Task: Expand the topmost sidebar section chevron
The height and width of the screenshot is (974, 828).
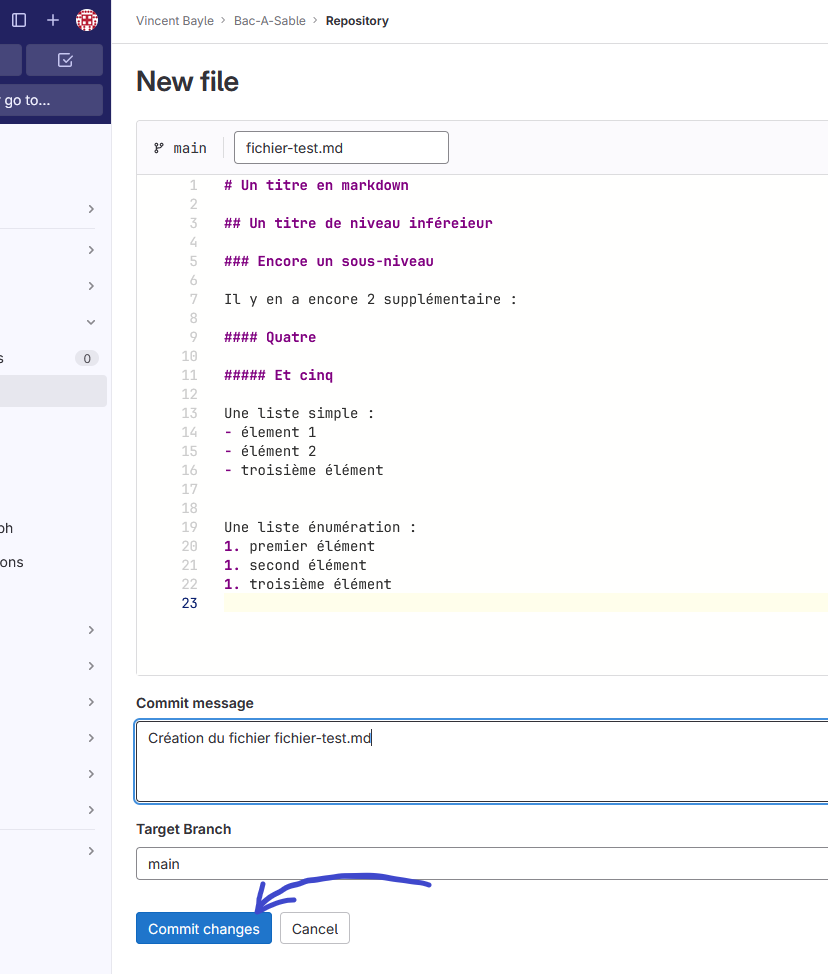Action: click(x=90, y=209)
